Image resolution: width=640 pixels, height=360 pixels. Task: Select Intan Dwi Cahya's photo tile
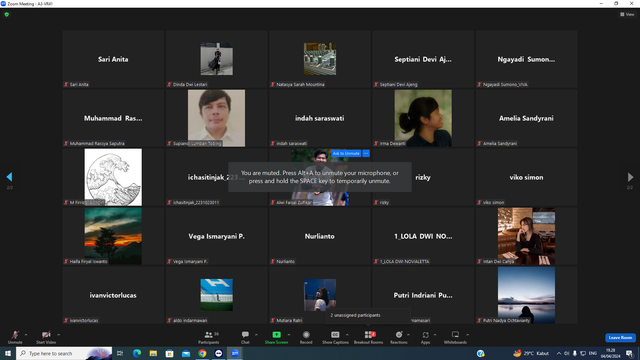526,236
